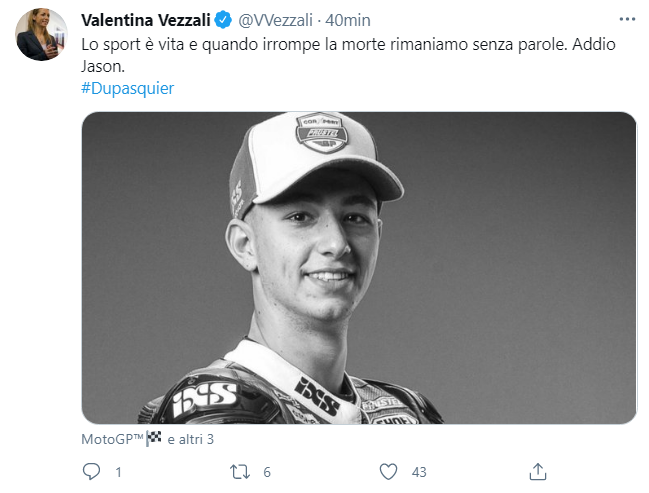Click the Valentina Vezzali display name

pyautogui.click(x=146, y=20)
